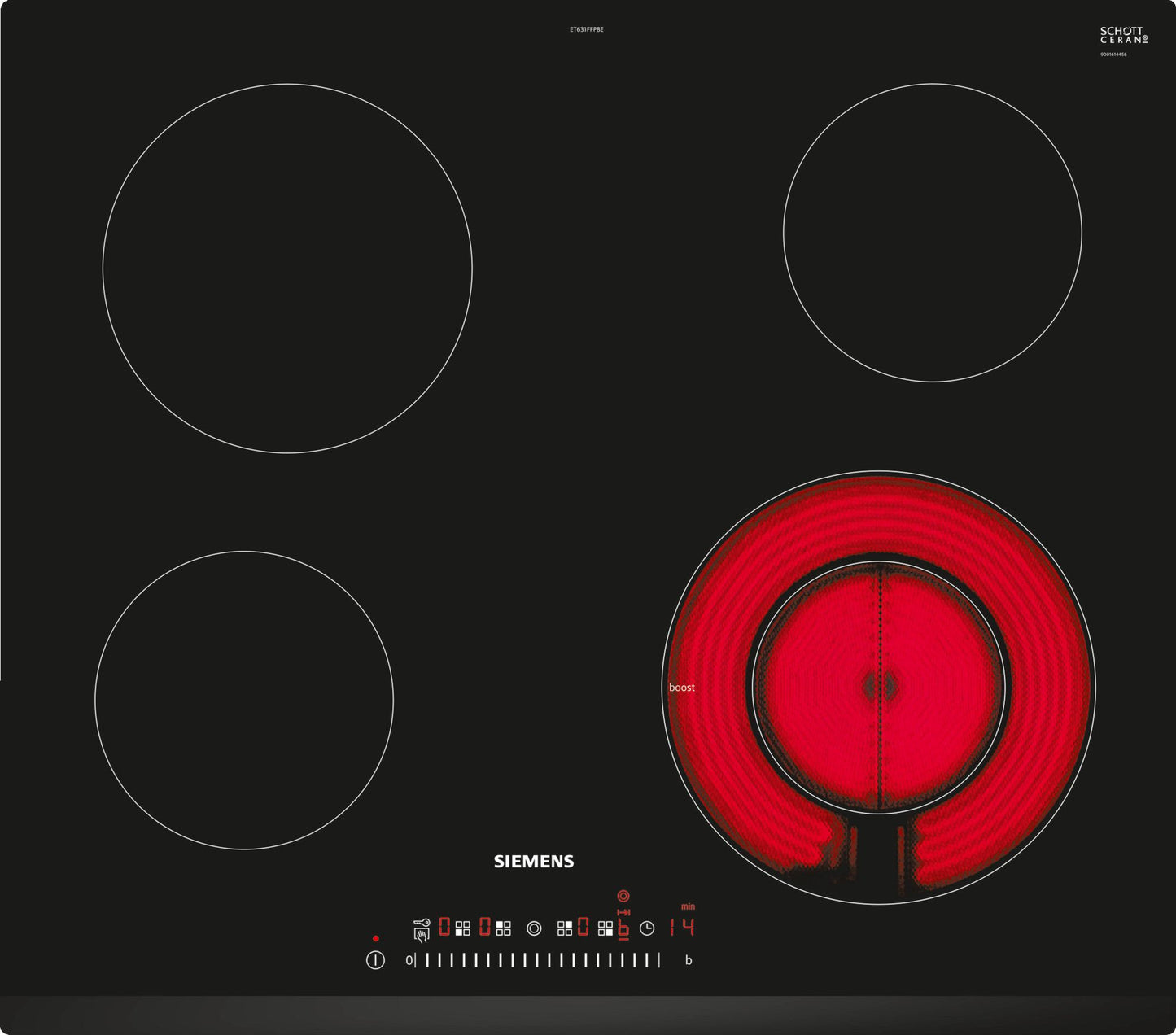Tap the 0 at the power slider start
This screenshot has height=1035, width=1176.
[409, 960]
